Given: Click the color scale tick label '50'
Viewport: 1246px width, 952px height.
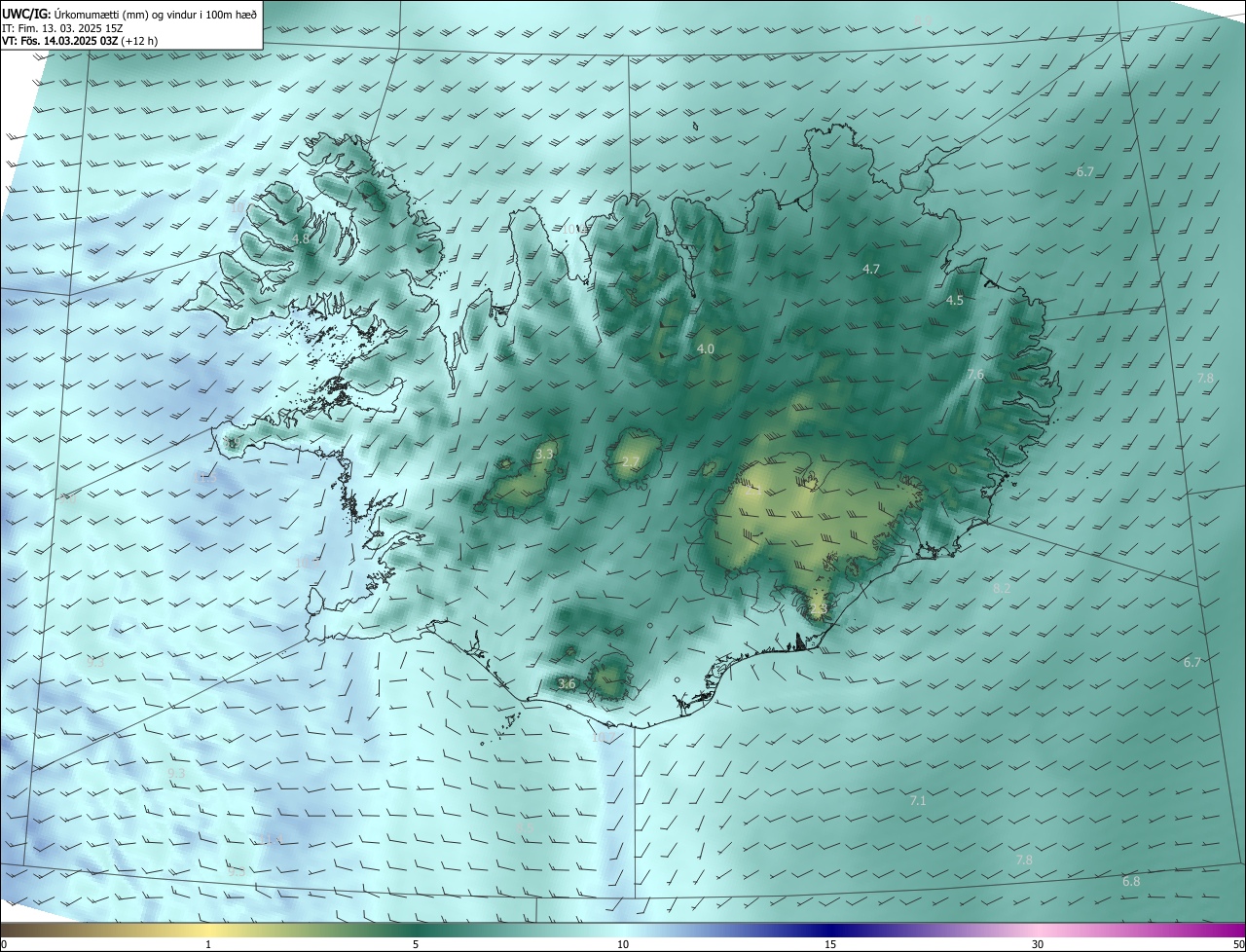Looking at the screenshot, I should click(x=1238, y=945).
